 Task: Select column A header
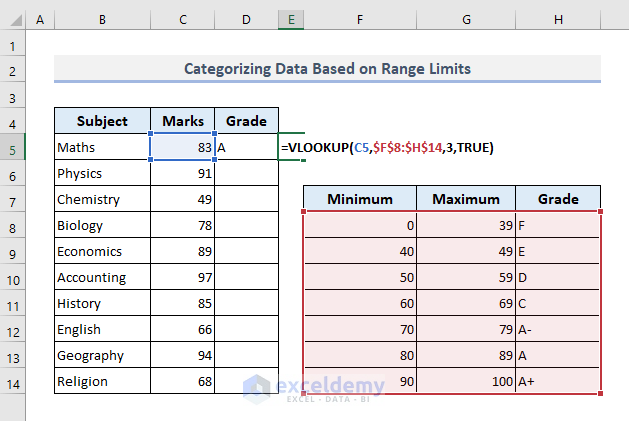40,19
